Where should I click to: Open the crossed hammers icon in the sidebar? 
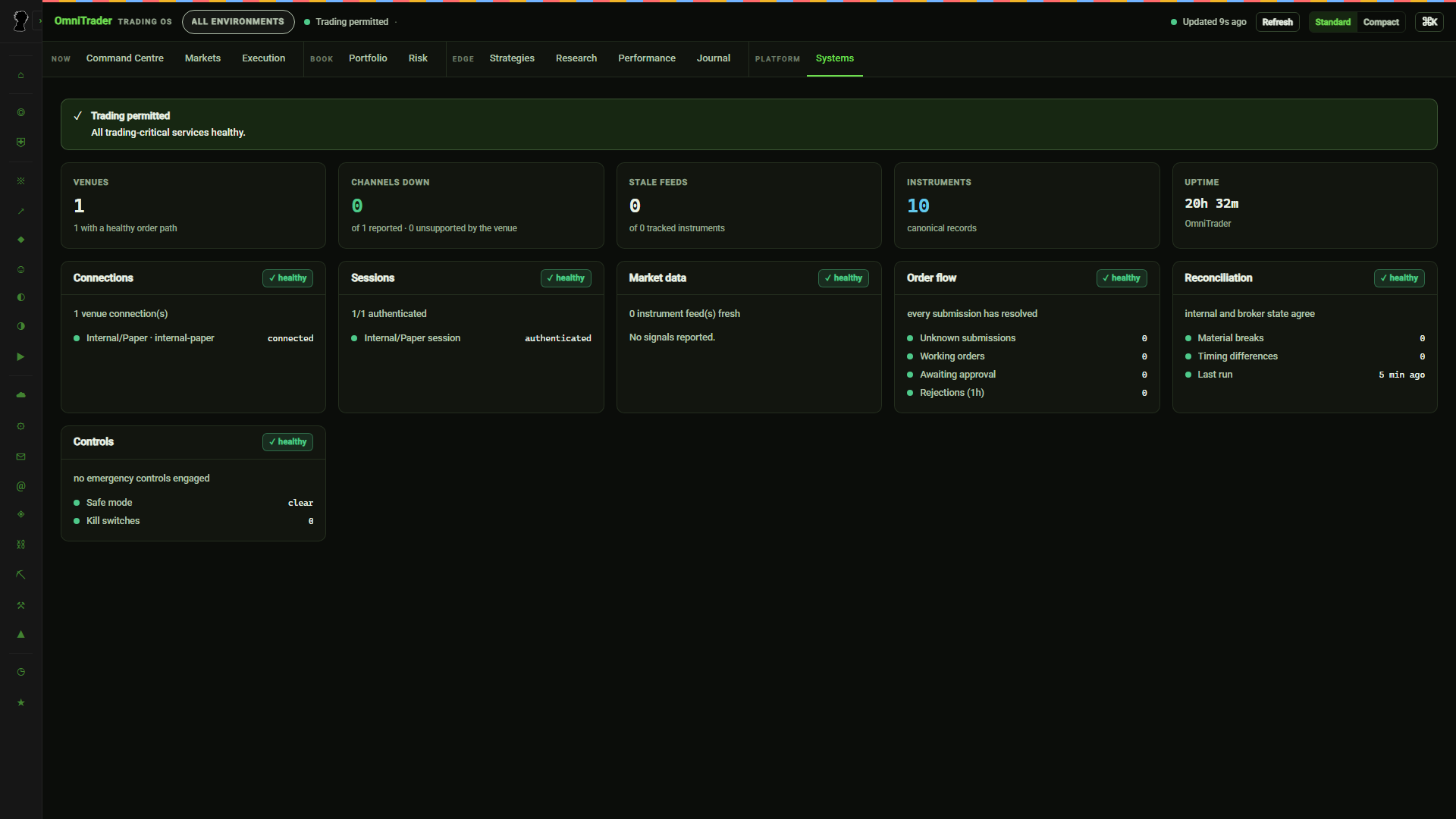20,605
